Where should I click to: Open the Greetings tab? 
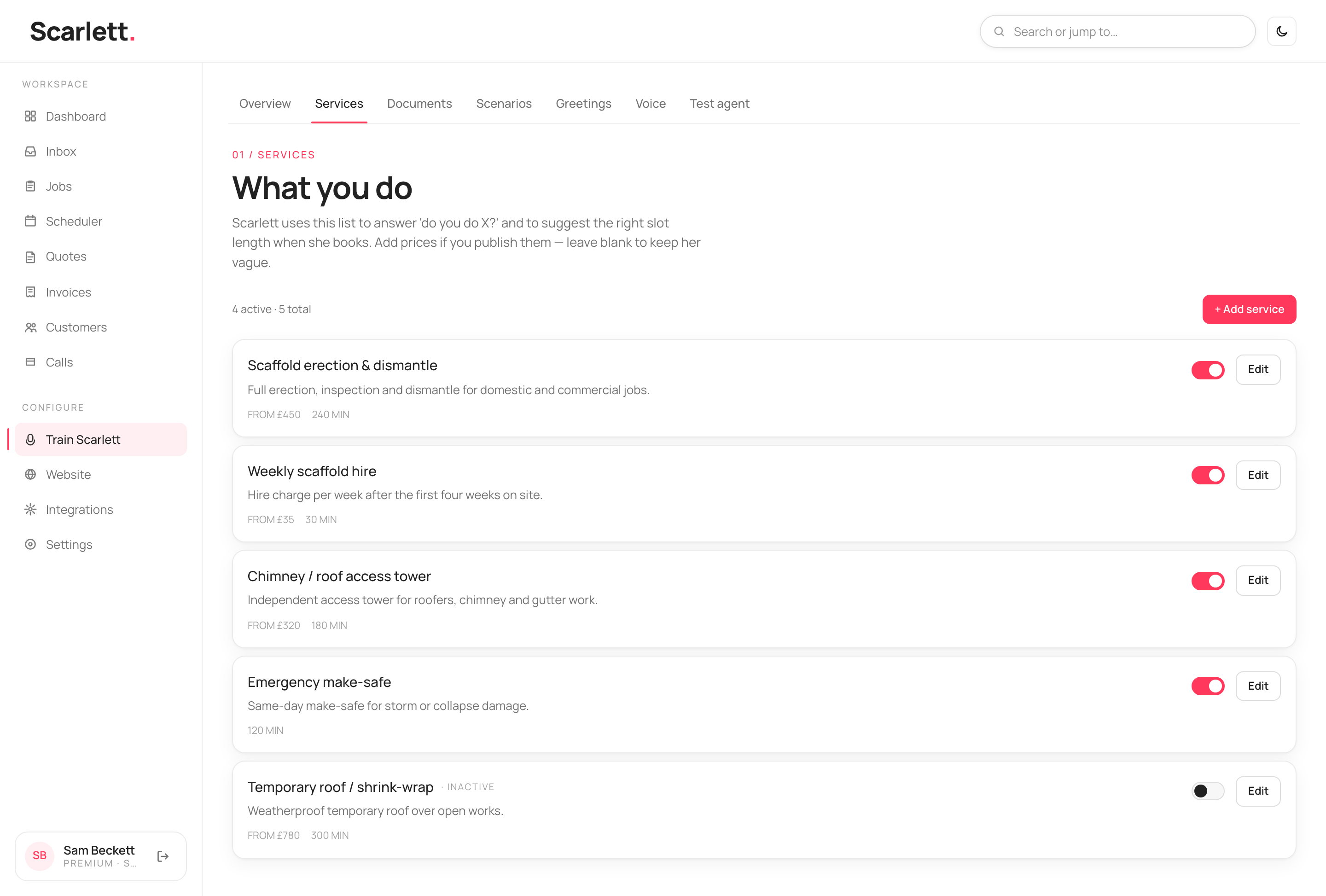(x=583, y=104)
